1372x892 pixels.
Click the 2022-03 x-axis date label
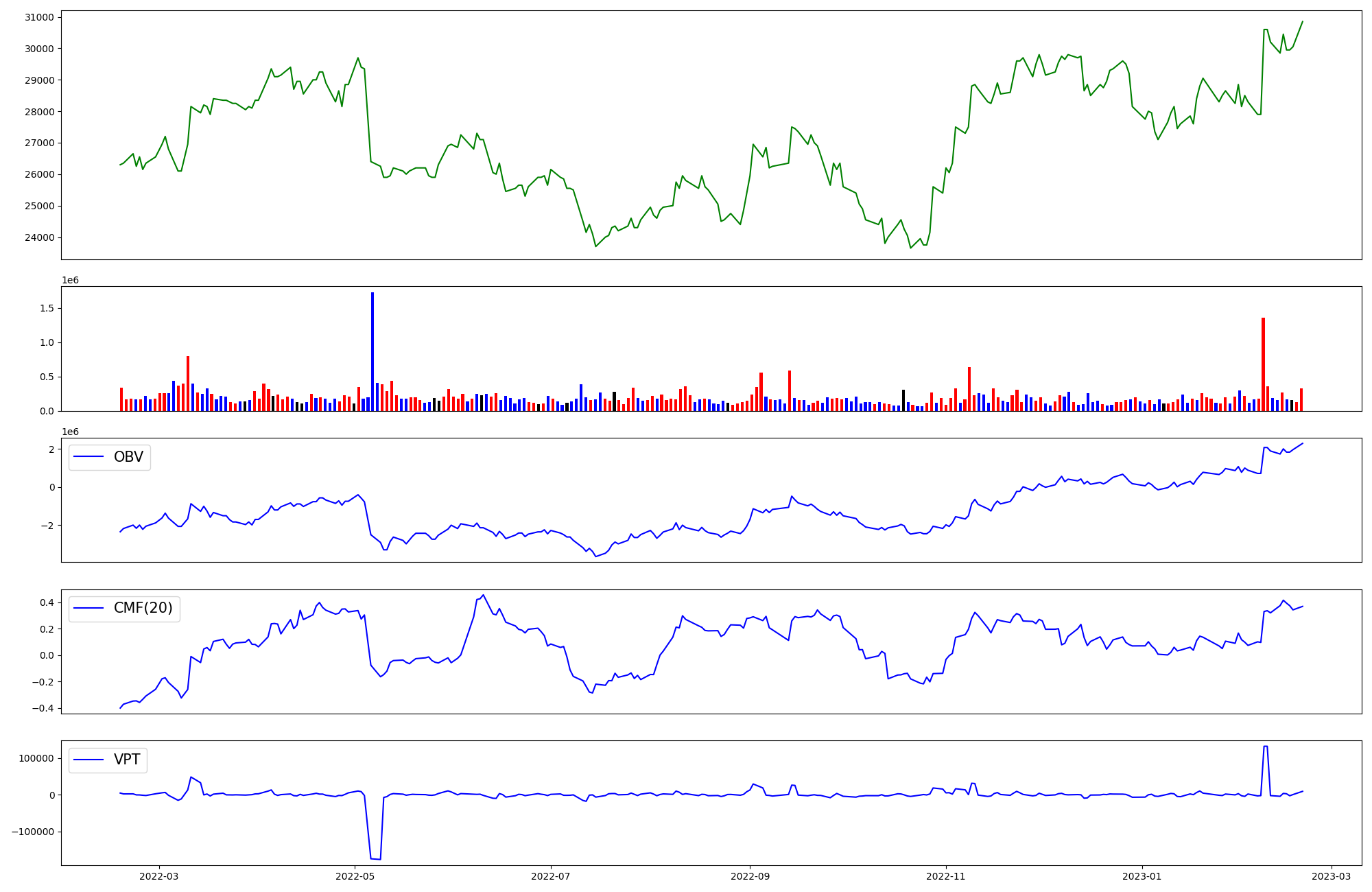(158, 876)
